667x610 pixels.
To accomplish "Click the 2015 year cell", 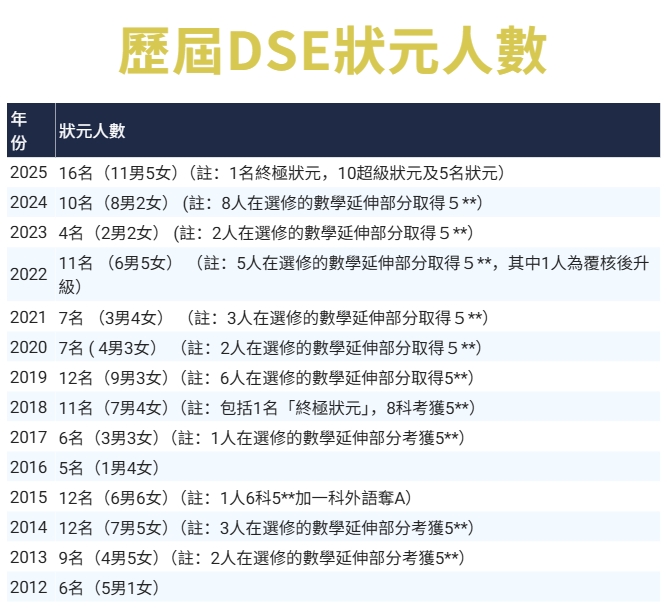I will (31, 497).
